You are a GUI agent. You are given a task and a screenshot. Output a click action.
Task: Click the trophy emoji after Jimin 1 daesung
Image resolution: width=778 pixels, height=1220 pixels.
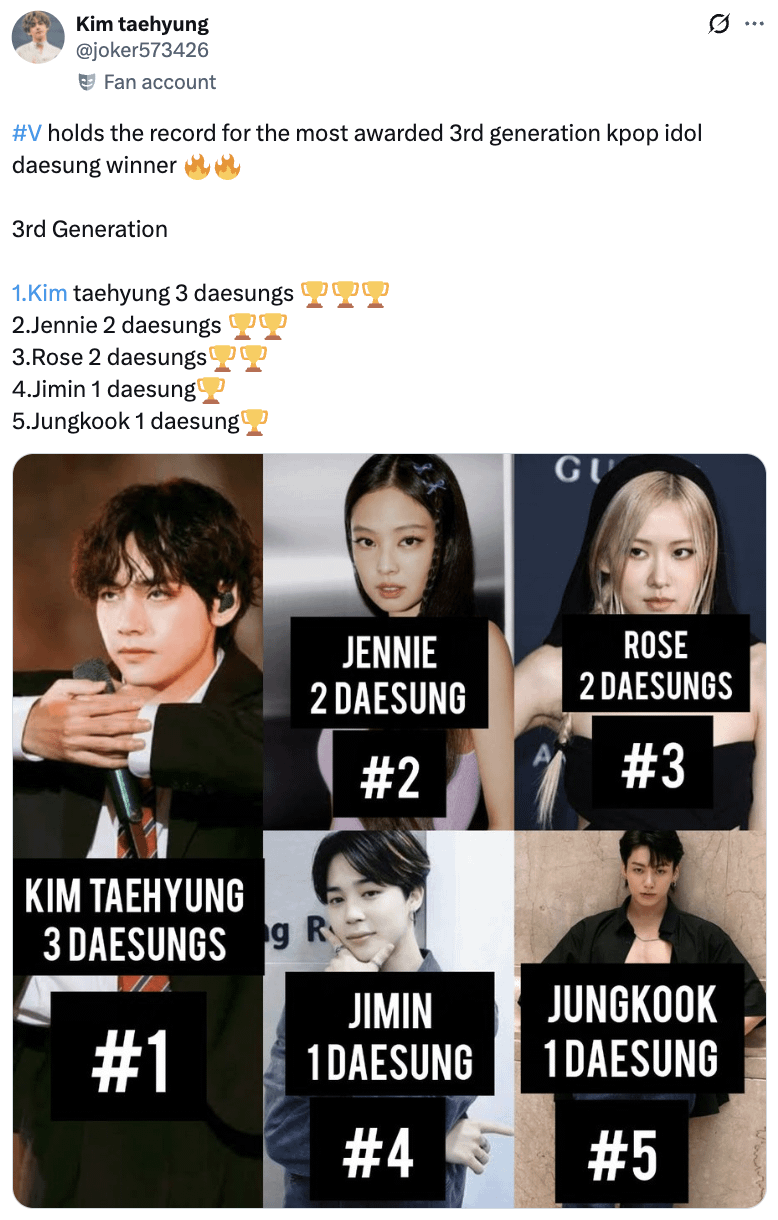(x=211, y=389)
